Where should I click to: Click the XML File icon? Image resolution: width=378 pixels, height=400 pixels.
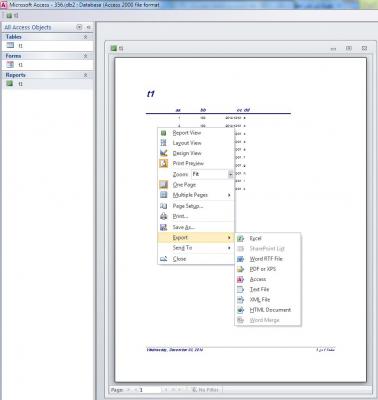tap(240, 300)
